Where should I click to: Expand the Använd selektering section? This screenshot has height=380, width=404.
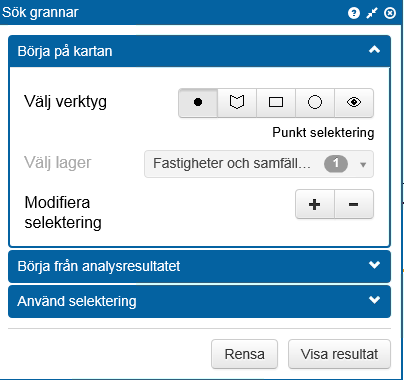pos(199,301)
